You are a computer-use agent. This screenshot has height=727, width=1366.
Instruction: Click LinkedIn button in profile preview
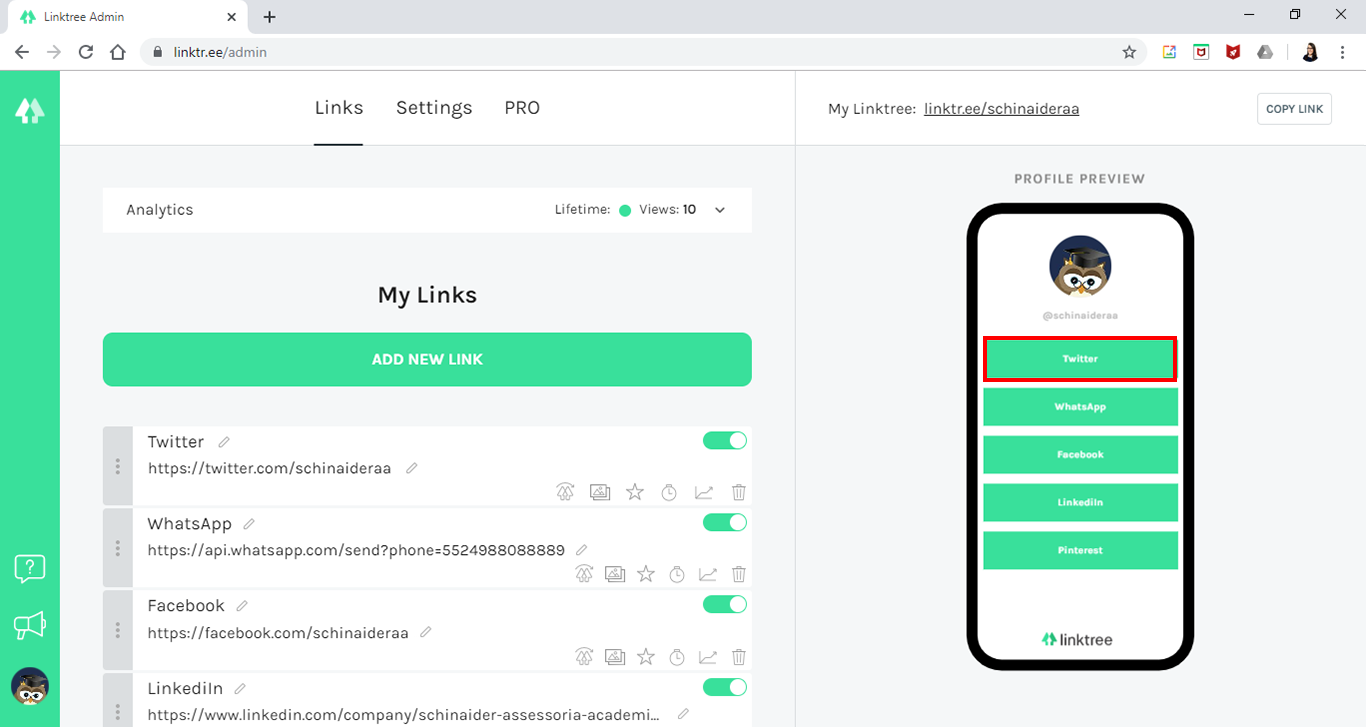1080,503
